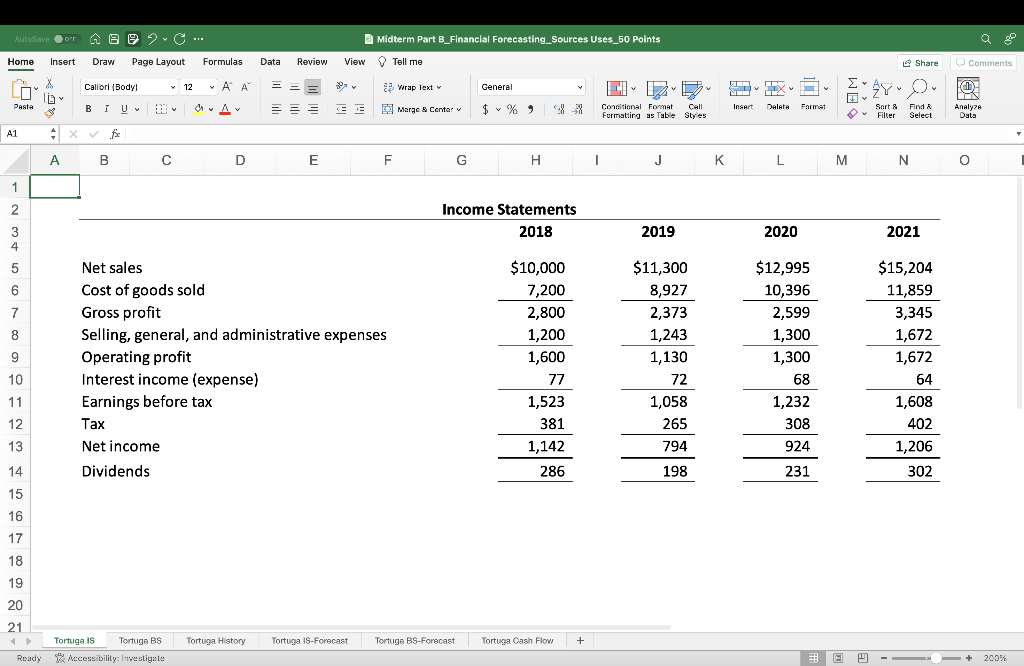This screenshot has width=1024, height=666.
Task: Toggle Bold formatting
Action: (88, 109)
